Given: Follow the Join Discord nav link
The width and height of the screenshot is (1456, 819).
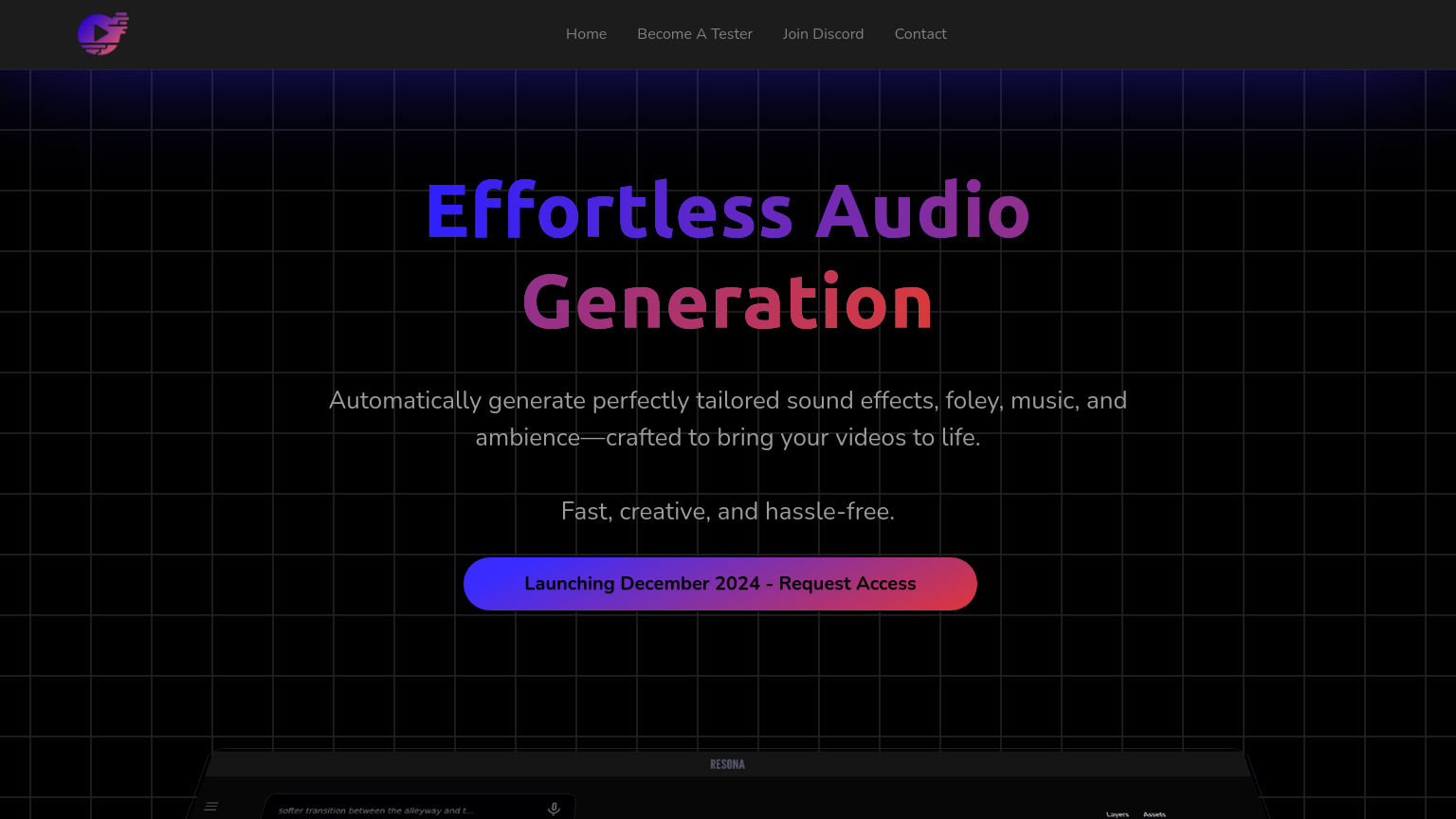Looking at the screenshot, I should [823, 34].
